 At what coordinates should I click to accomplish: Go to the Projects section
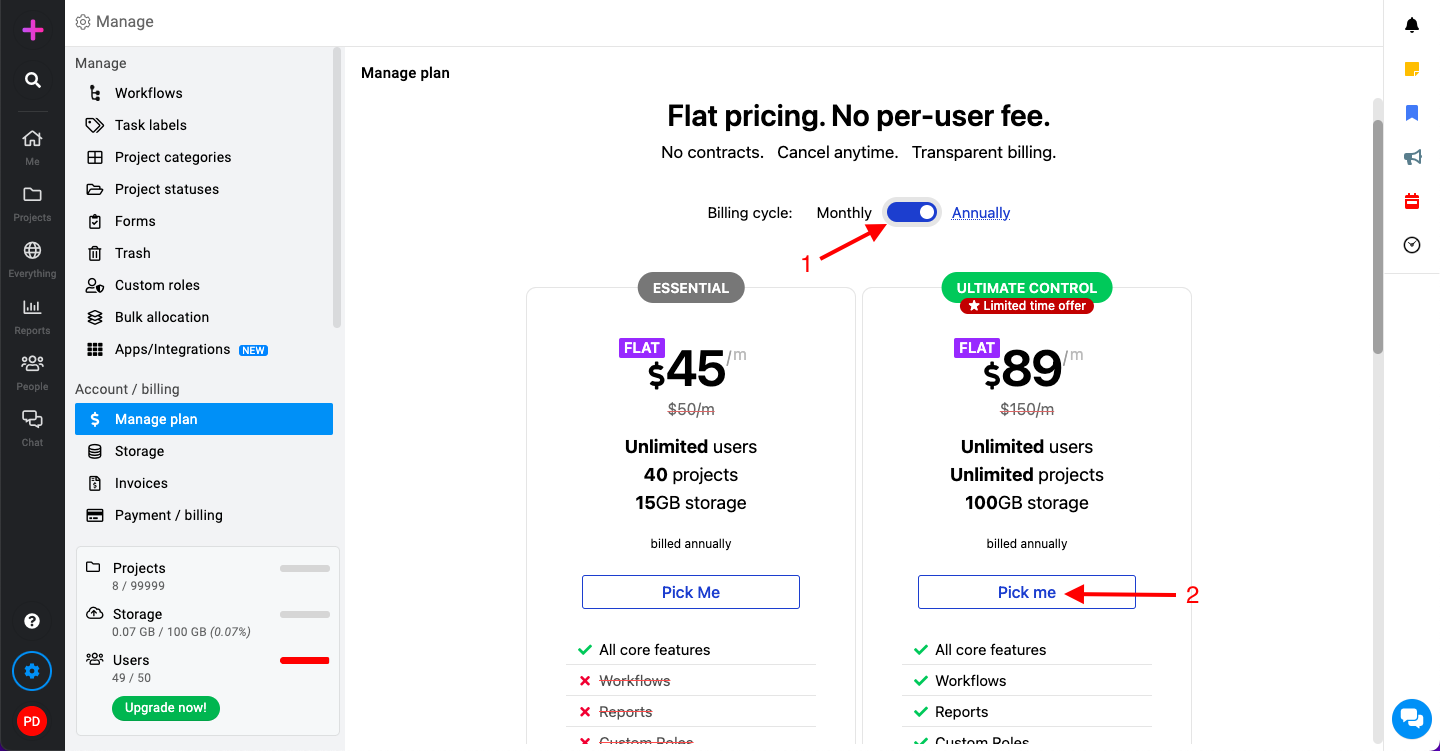tap(32, 203)
